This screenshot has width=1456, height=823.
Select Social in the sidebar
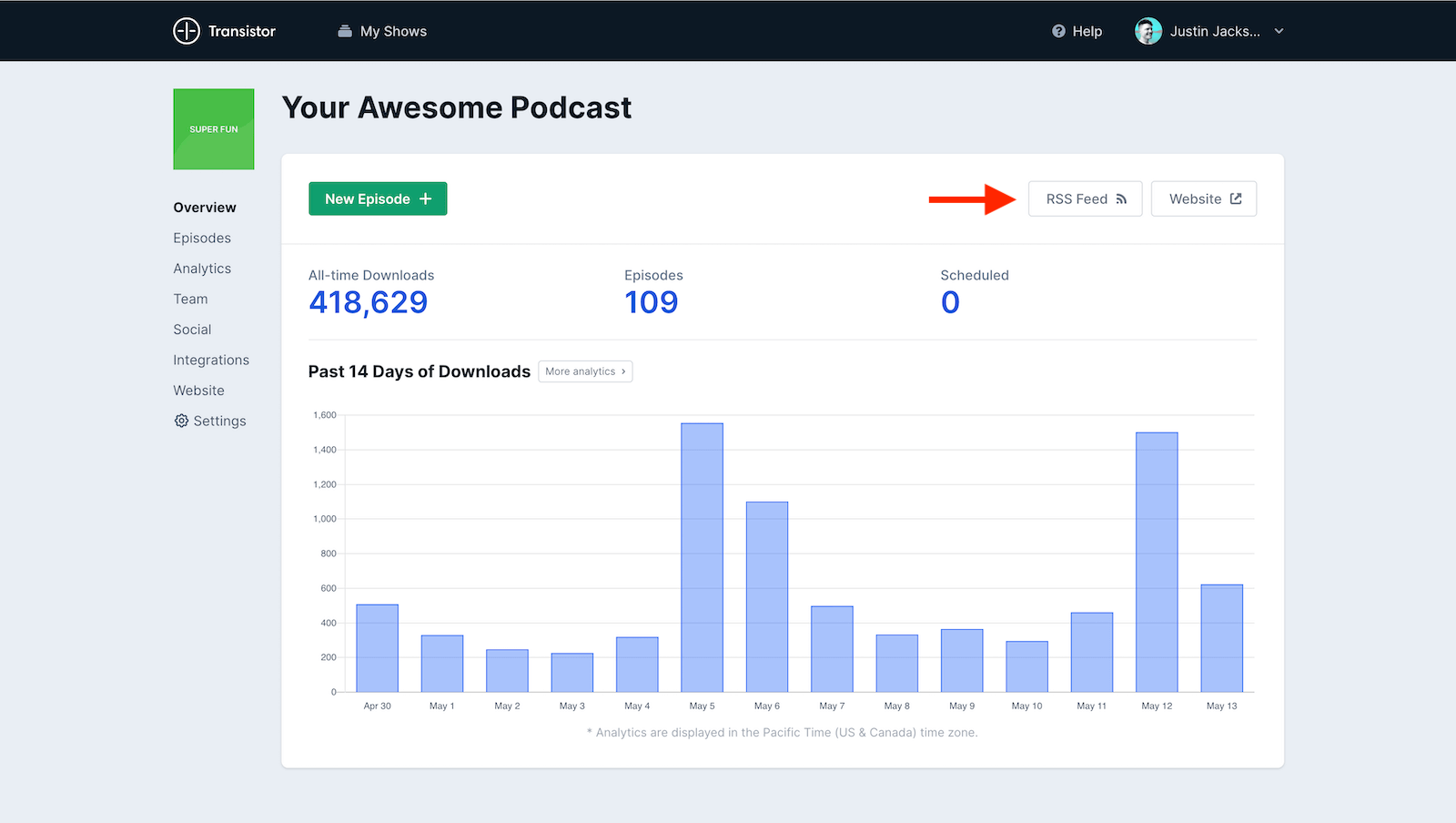click(x=192, y=330)
